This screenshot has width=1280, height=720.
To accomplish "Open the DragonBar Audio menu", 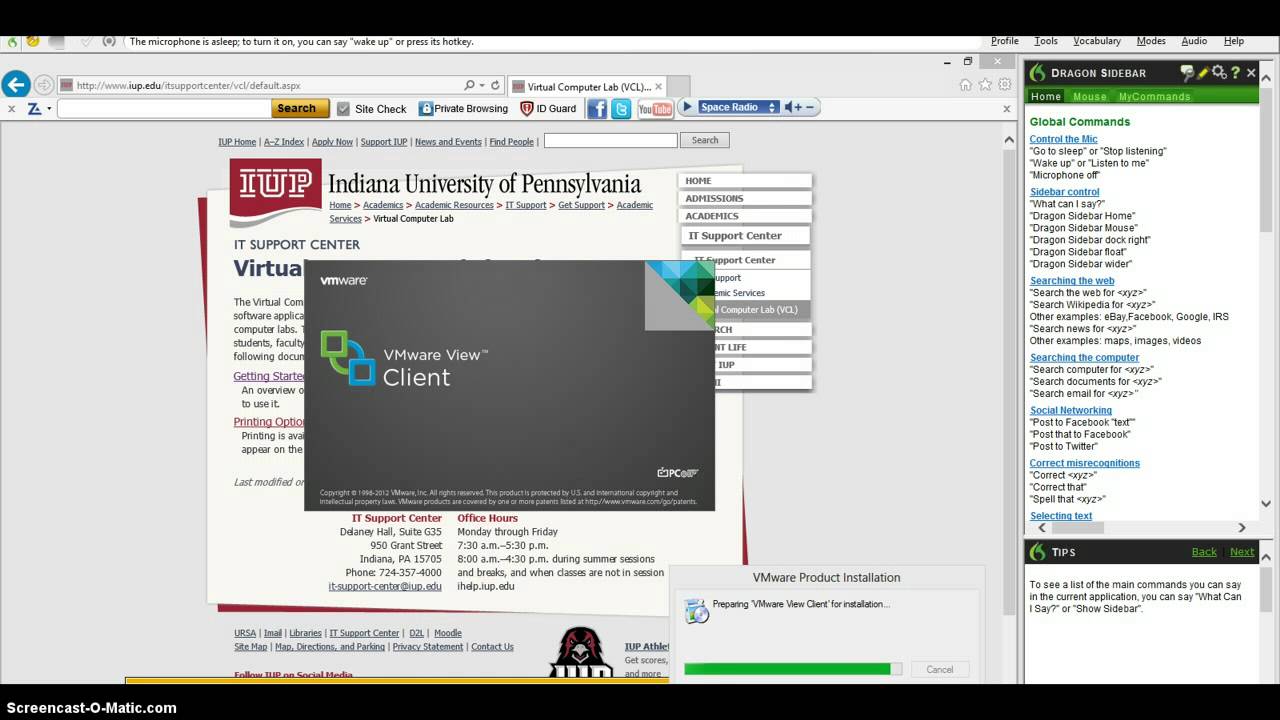I will [x=1194, y=41].
